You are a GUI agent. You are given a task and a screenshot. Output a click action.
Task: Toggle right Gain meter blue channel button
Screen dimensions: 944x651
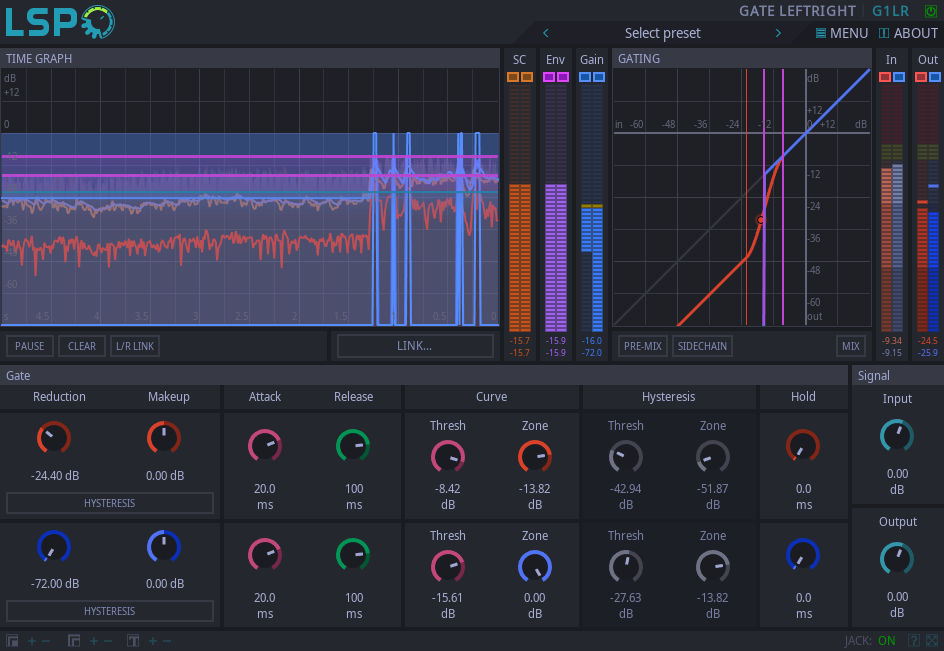click(x=598, y=77)
